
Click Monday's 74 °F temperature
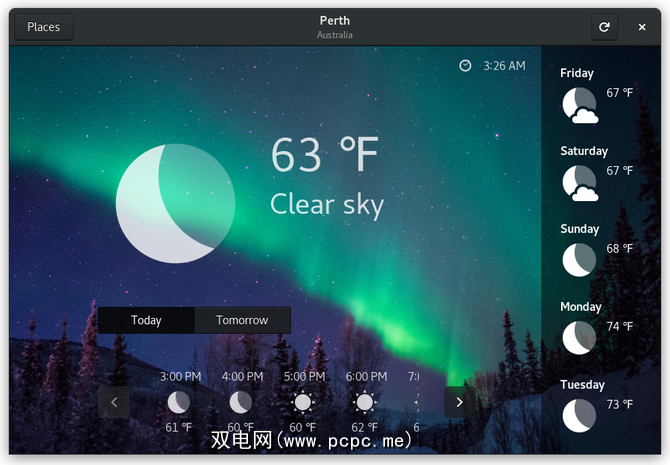(620, 327)
